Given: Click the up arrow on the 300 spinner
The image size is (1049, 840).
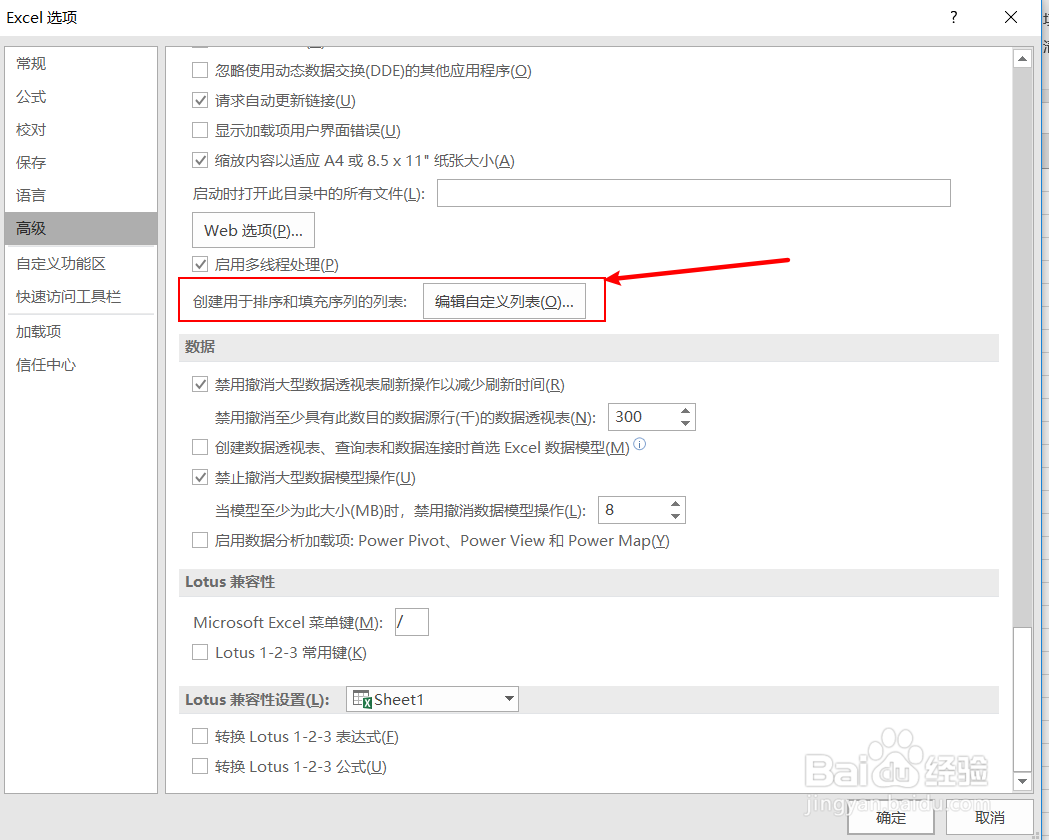Looking at the screenshot, I should point(684,410).
